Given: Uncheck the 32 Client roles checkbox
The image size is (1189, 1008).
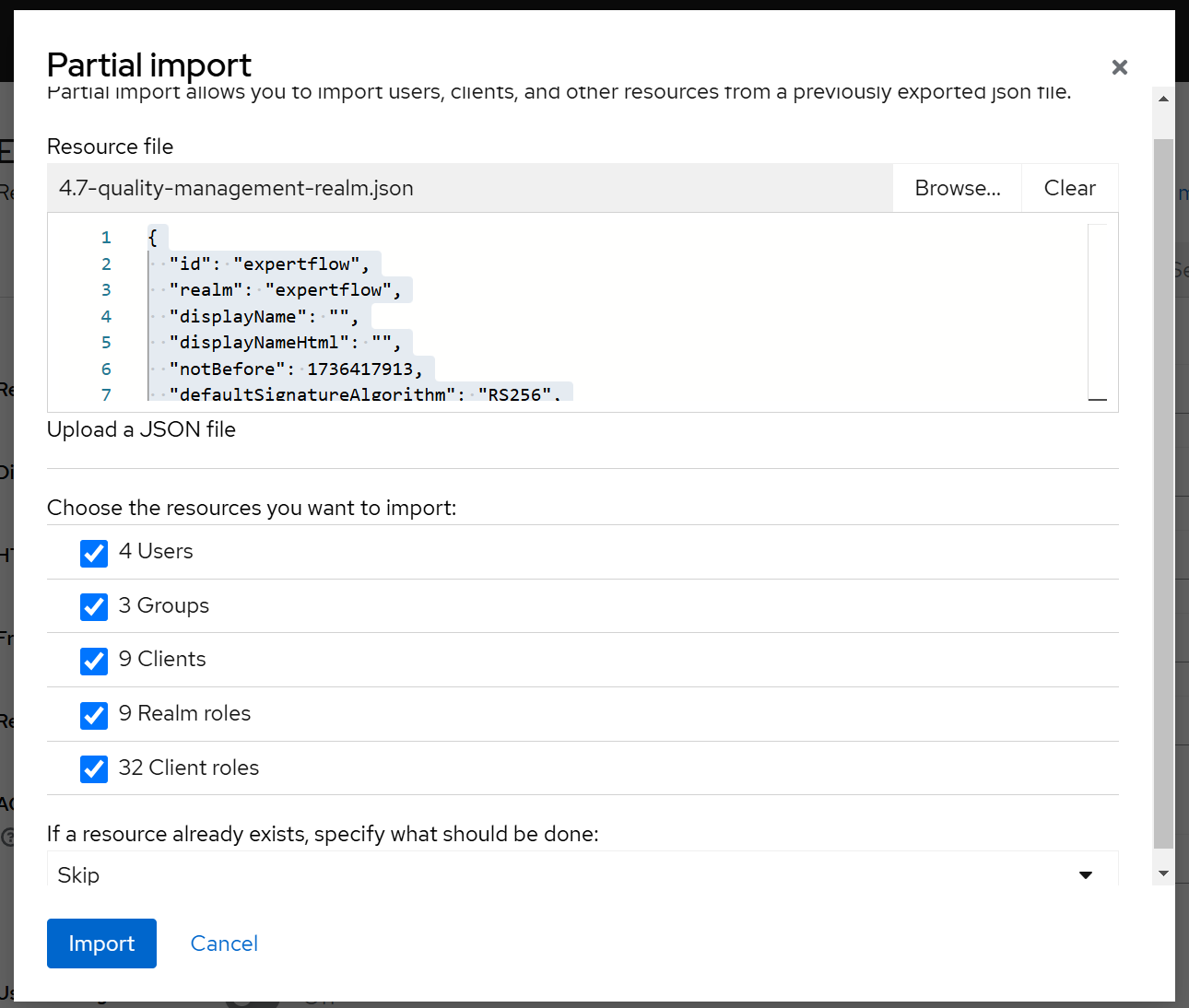Looking at the screenshot, I should pyautogui.click(x=94, y=769).
